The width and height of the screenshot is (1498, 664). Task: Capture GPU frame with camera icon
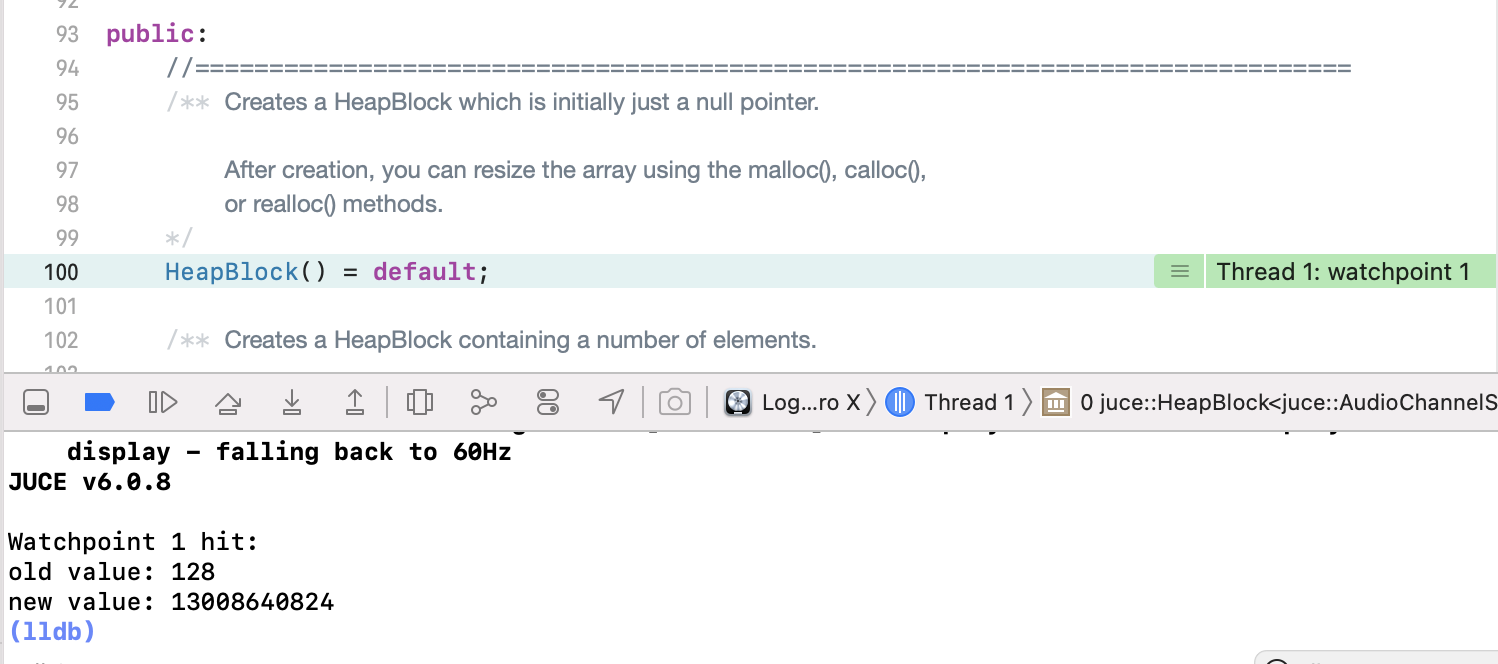(x=675, y=403)
